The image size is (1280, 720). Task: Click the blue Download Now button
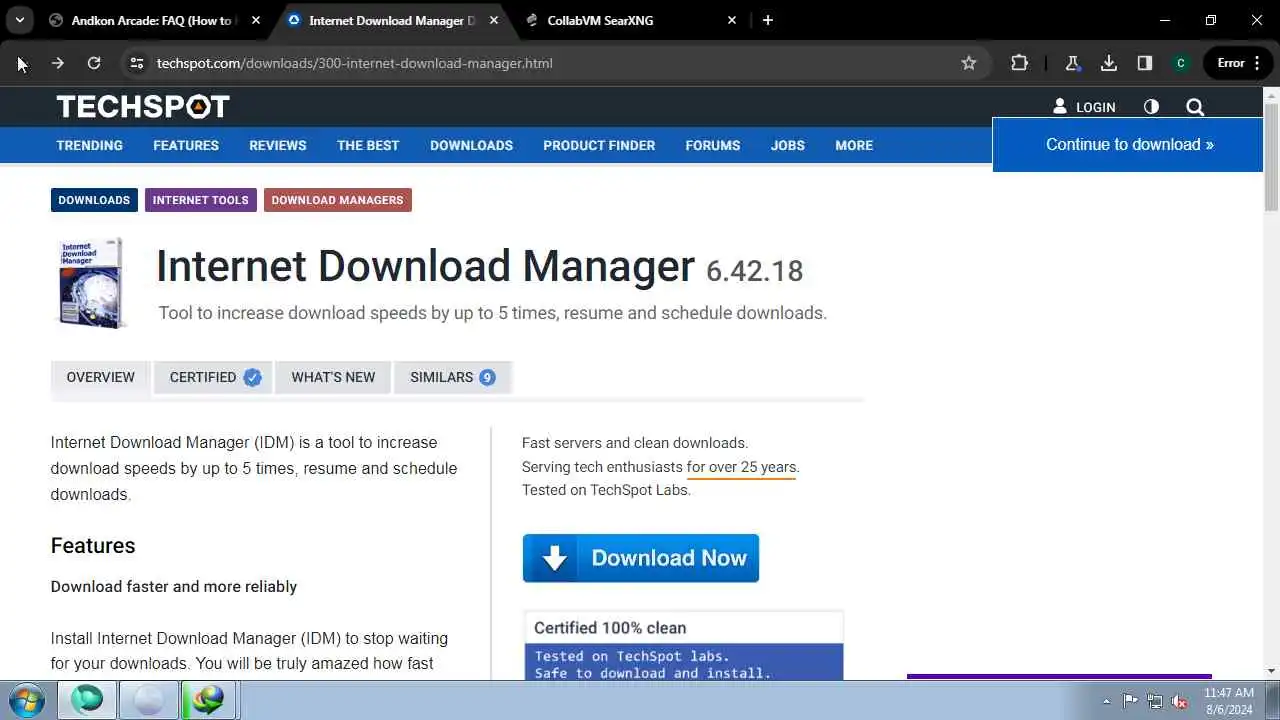coord(641,558)
